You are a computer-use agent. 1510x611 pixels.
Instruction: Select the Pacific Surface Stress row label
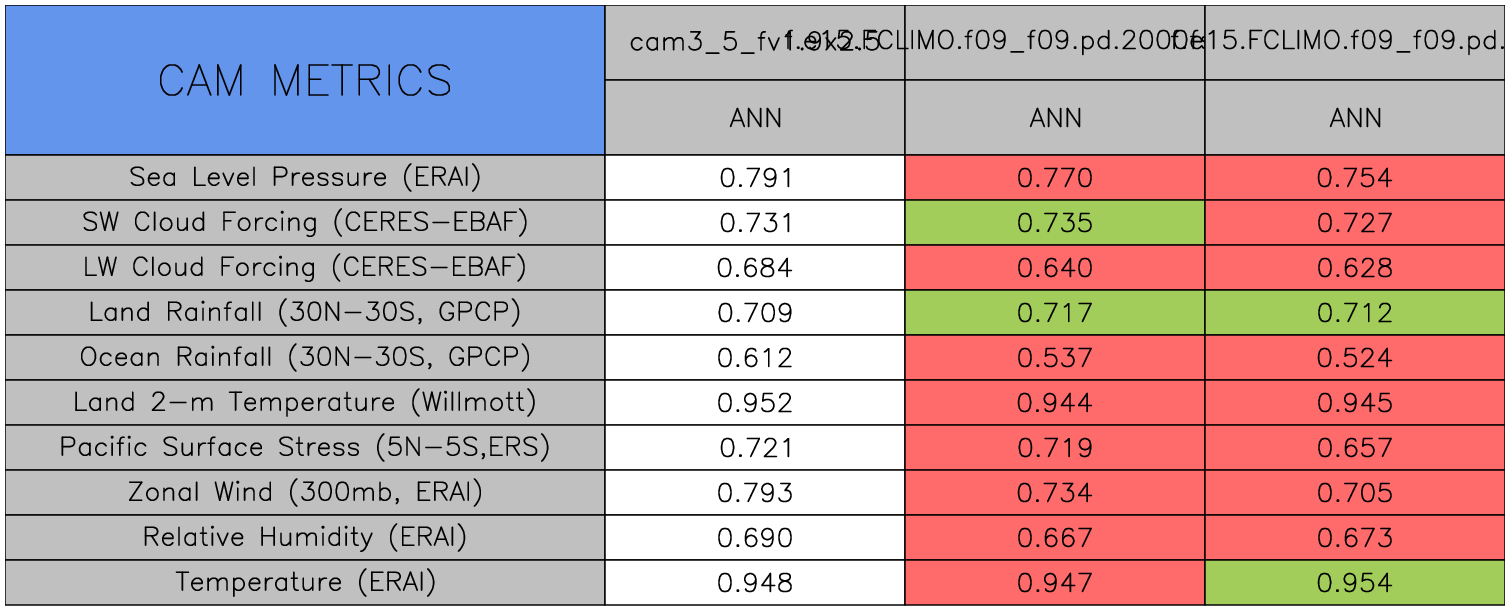click(x=305, y=448)
